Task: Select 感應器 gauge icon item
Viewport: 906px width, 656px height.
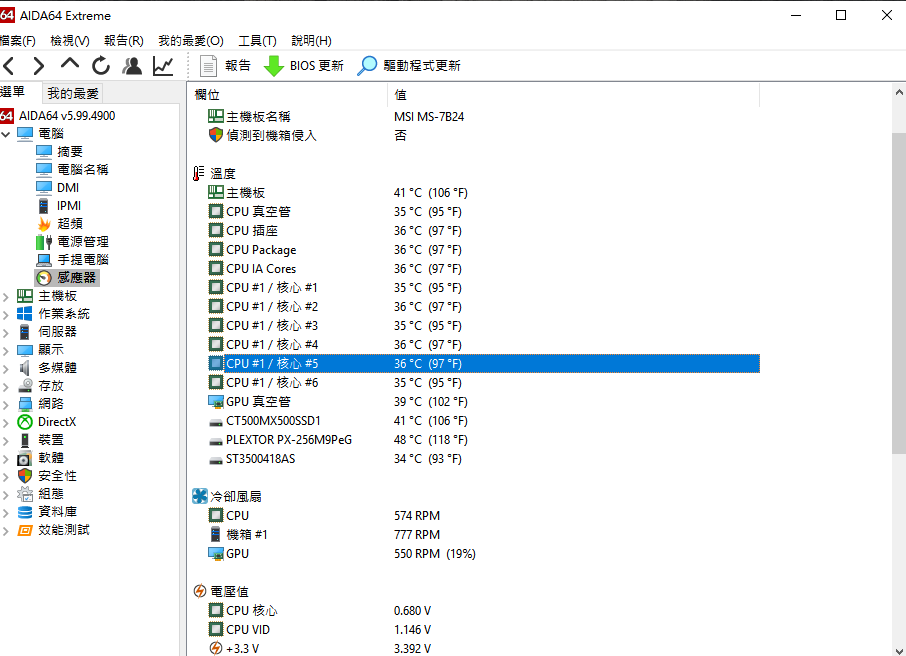Action: 44,278
